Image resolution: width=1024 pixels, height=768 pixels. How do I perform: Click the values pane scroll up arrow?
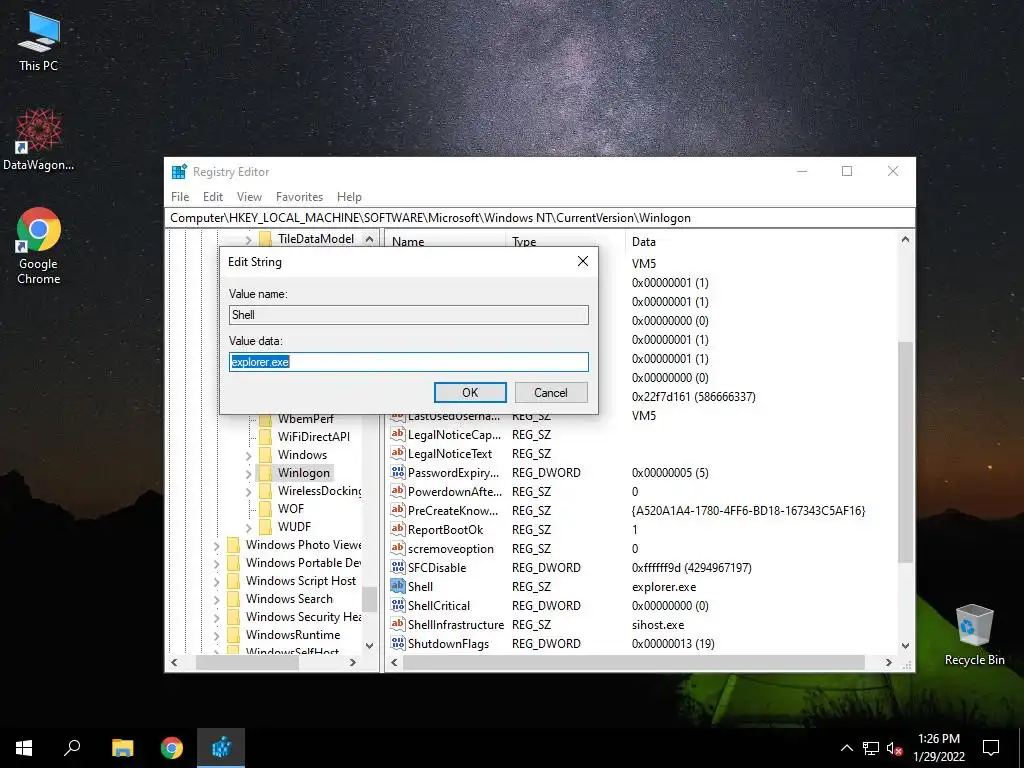(905, 240)
